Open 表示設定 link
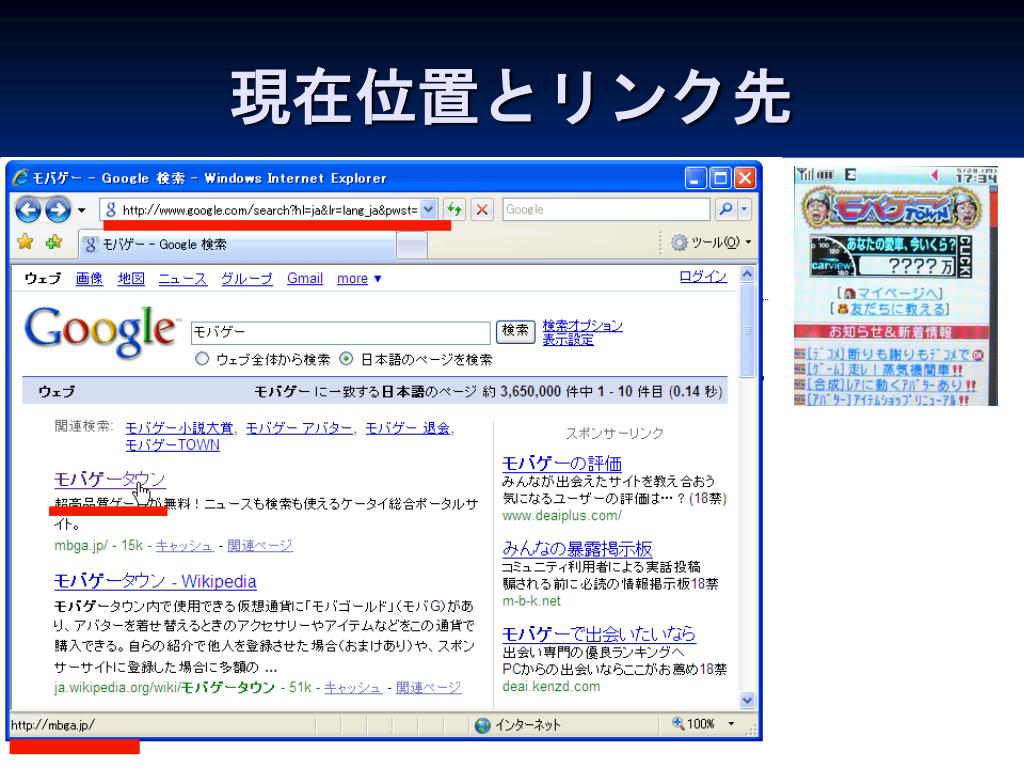The width and height of the screenshot is (1024, 768). pos(568,340)
